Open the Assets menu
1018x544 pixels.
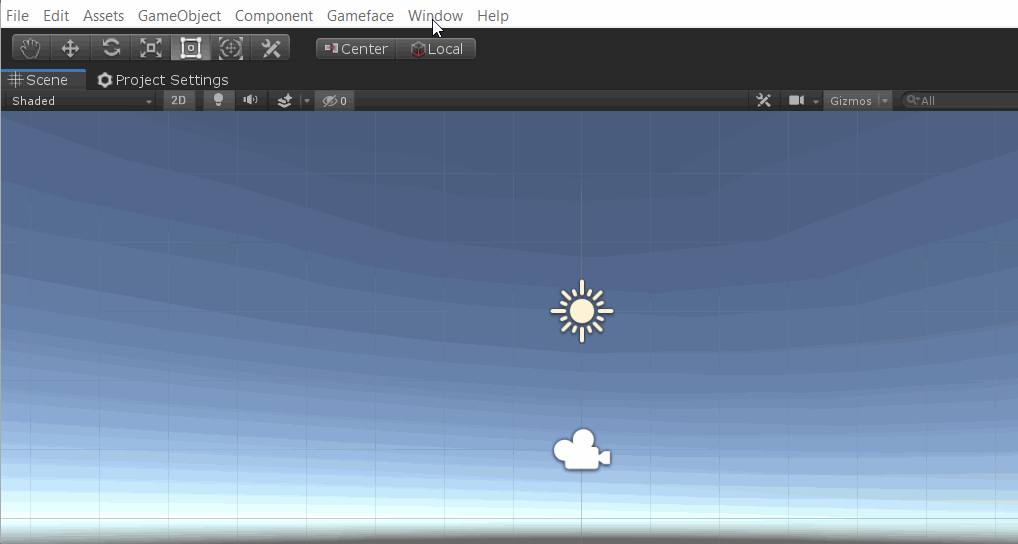click(103, 16)
